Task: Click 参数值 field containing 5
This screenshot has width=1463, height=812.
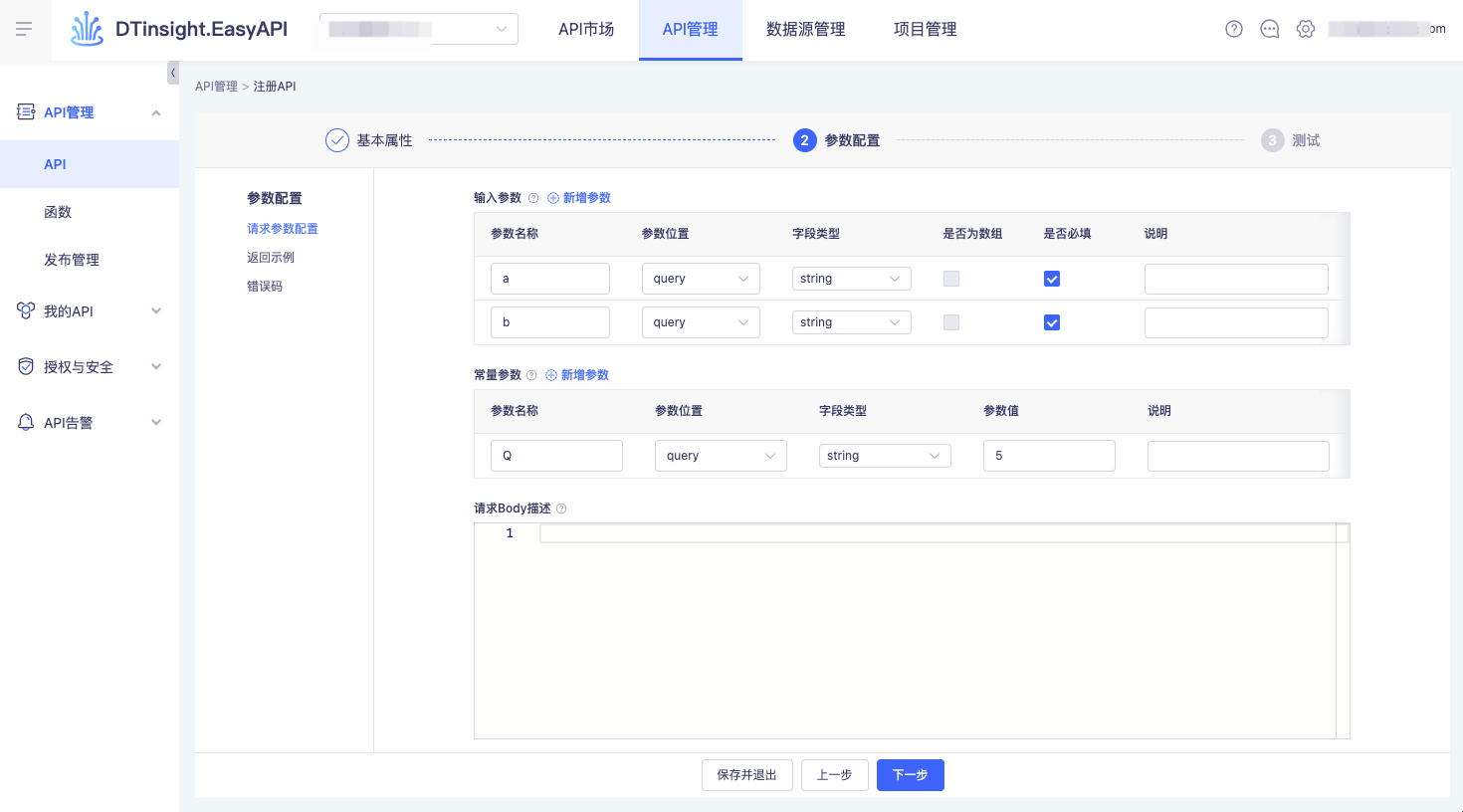Action: click(x=1049, y=456)
